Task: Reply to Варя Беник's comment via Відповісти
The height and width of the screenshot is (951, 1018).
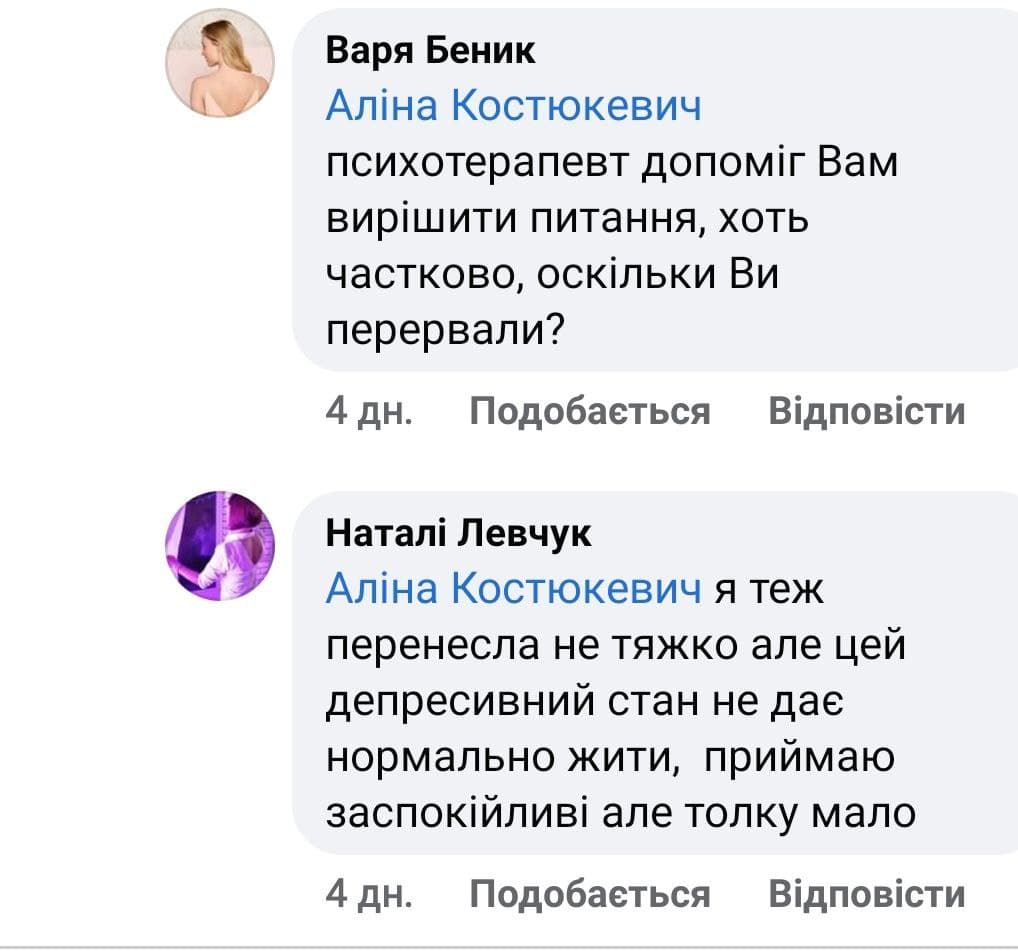Action: click(x=866, y=411)
